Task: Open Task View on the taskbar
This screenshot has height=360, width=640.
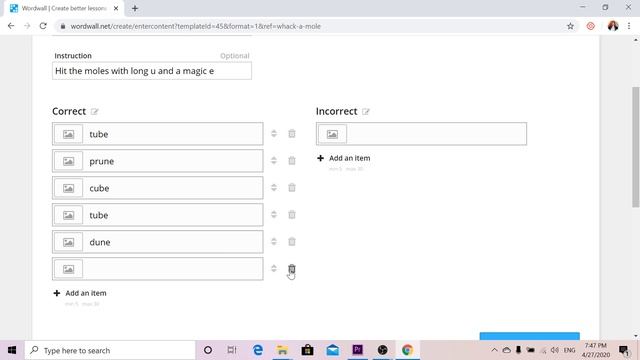Action: pos(232,350)
